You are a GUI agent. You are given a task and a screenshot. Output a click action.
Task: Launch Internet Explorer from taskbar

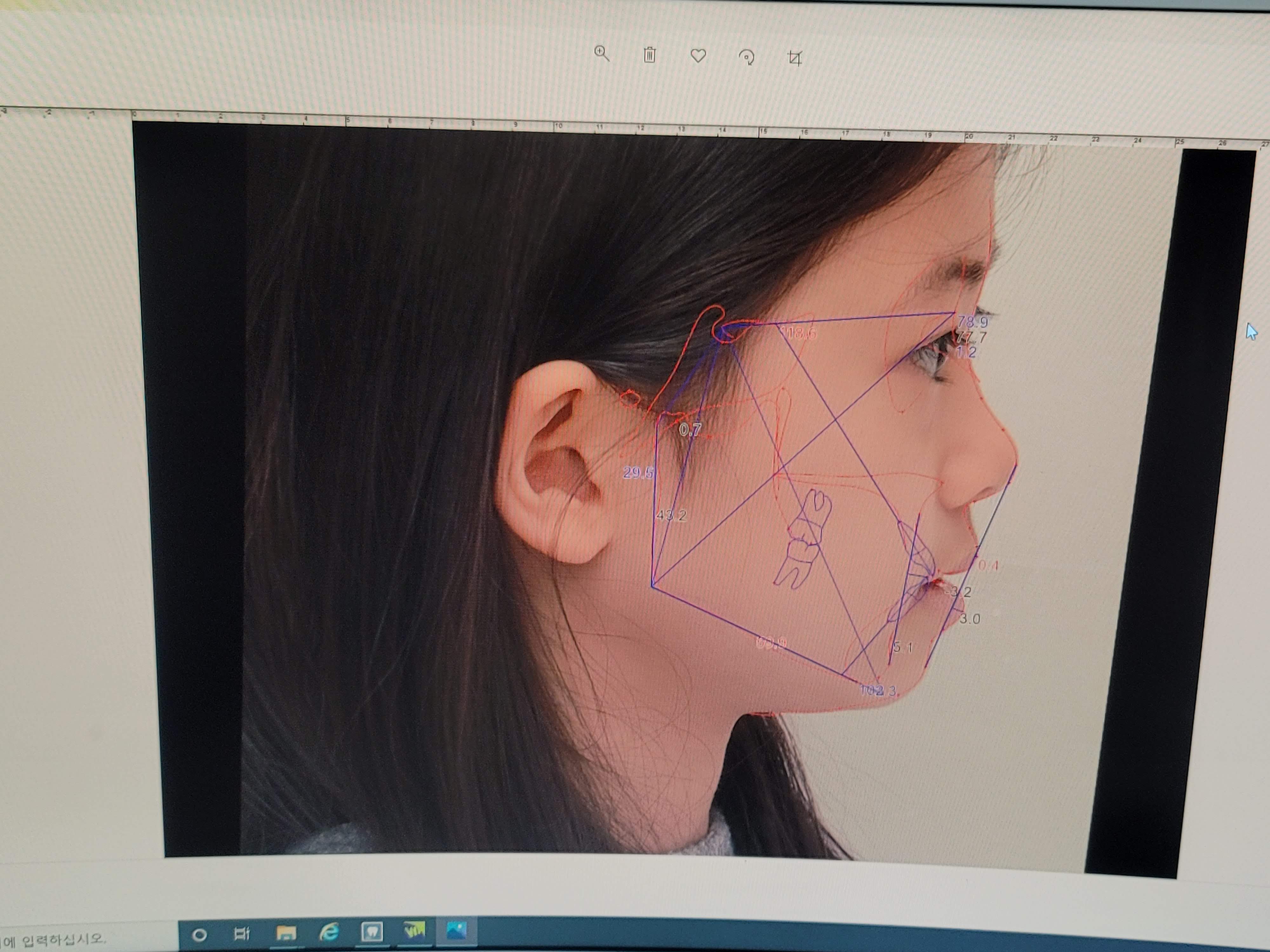click(x=329, y=932)
